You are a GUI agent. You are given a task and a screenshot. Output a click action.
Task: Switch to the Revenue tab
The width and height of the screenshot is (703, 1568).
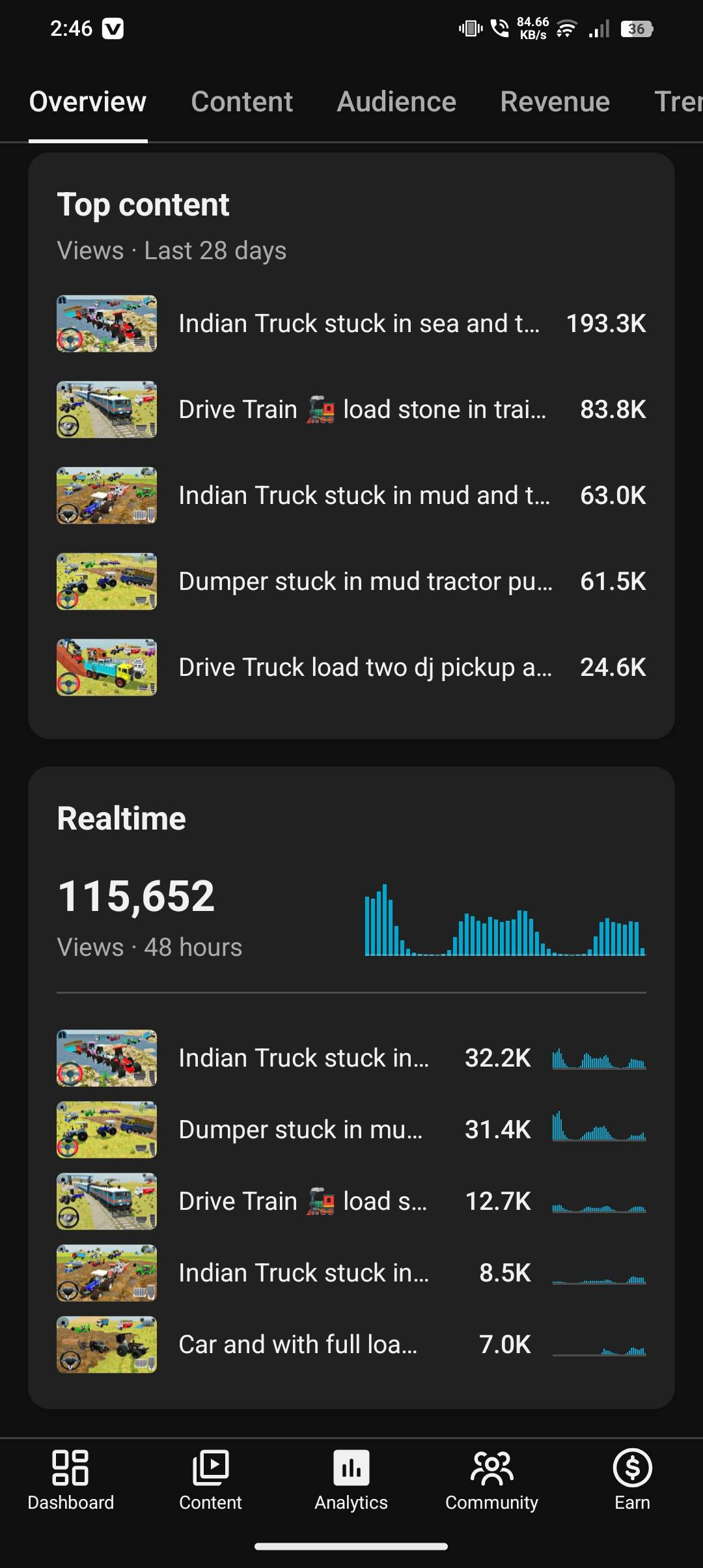click(x=555, y=102)
